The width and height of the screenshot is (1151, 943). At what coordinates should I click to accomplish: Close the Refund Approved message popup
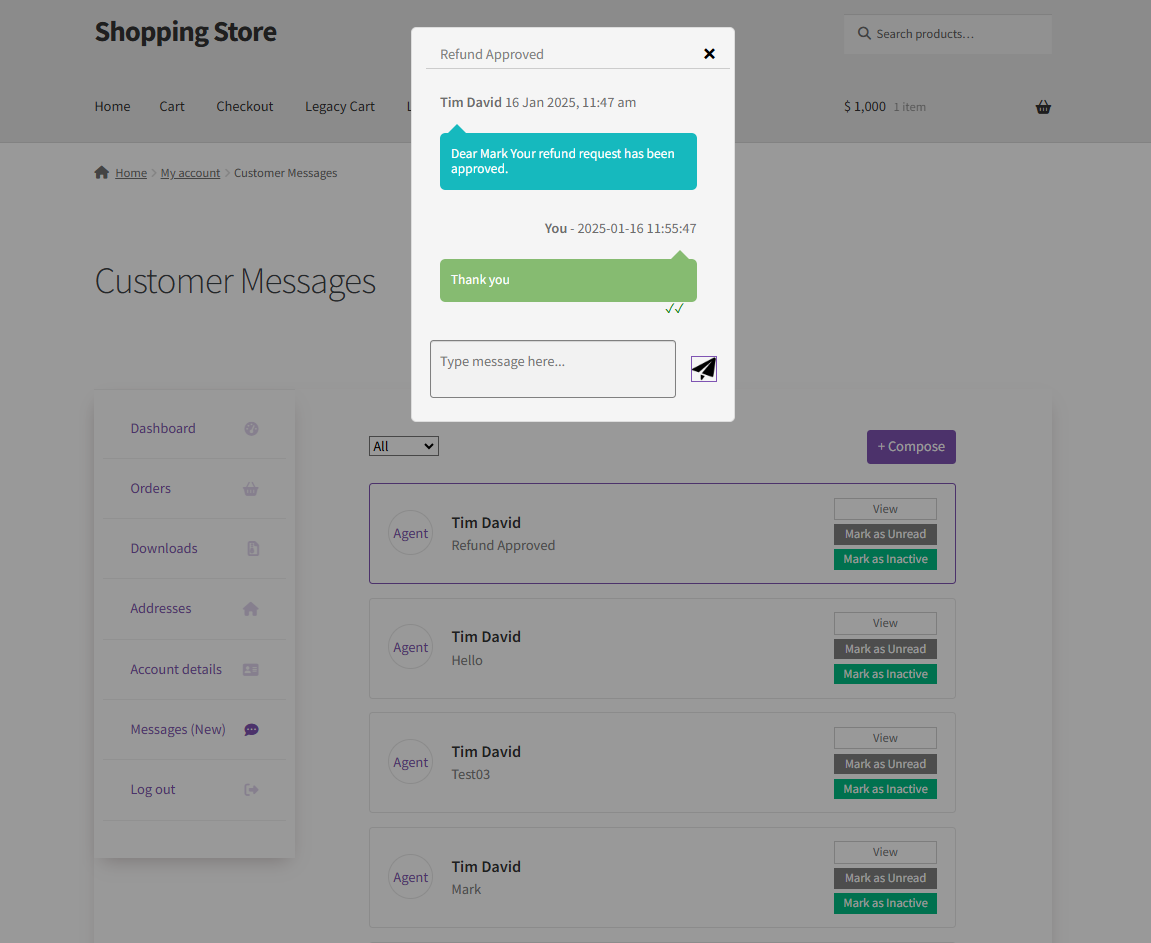tap(709, 54)
